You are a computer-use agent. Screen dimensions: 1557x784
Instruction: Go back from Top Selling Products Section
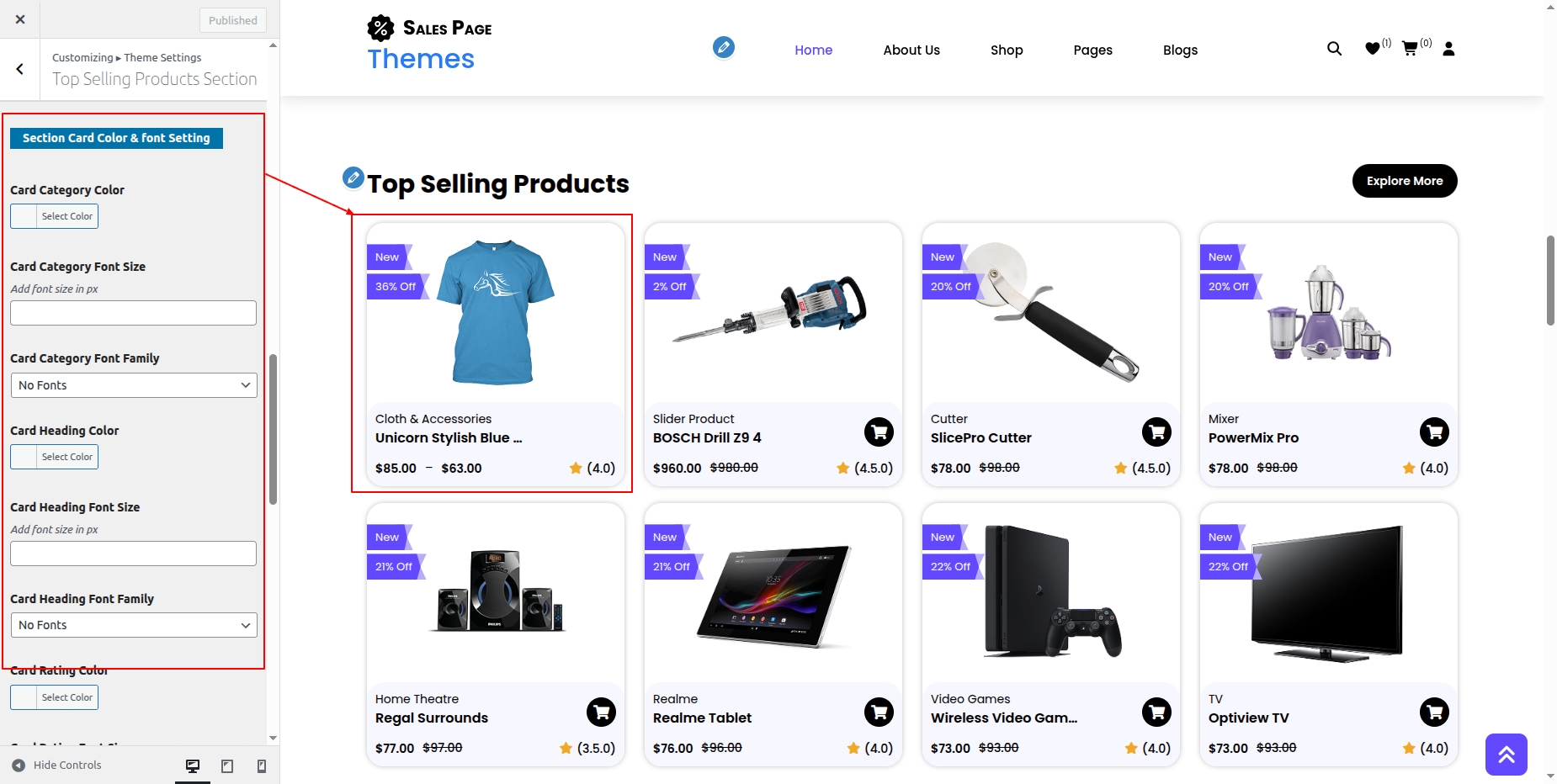tap(20, 69)
